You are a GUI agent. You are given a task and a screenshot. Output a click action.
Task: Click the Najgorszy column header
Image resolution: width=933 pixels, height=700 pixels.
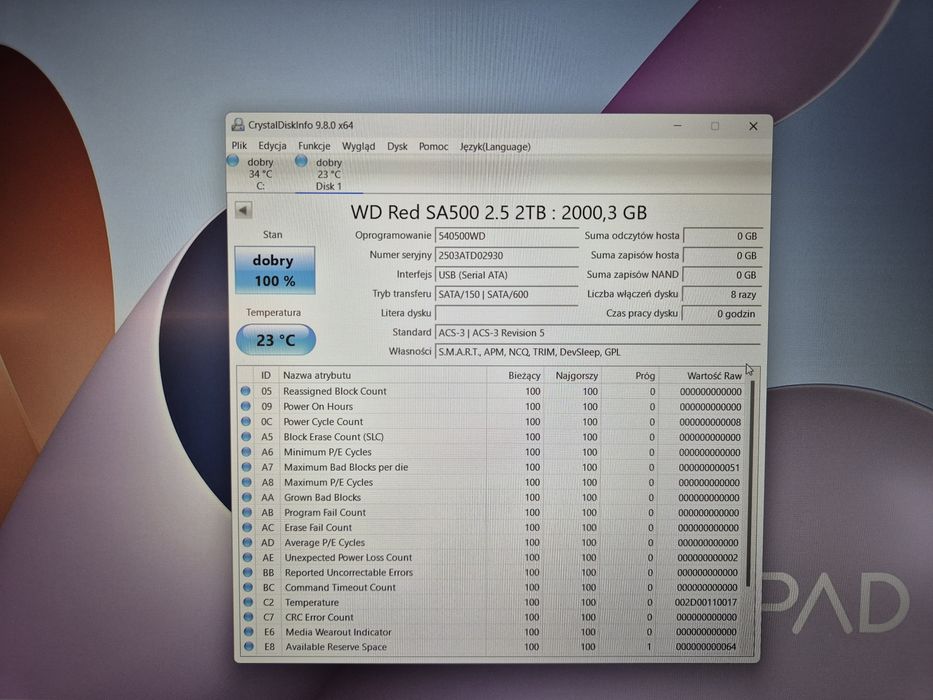572,376
